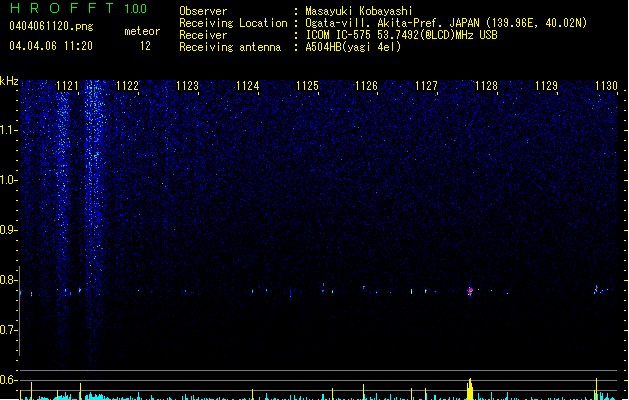Image resolution: width=629 pixels, height=400 pixels.
Task: Click the 1121 time marker
Action: click(x=67, y=85)
